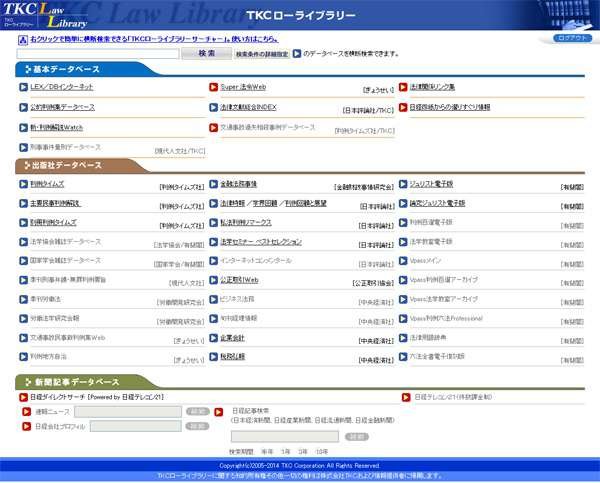Click the TKC Law Library logo
600x483 pixels.
[x=45, y=15]
